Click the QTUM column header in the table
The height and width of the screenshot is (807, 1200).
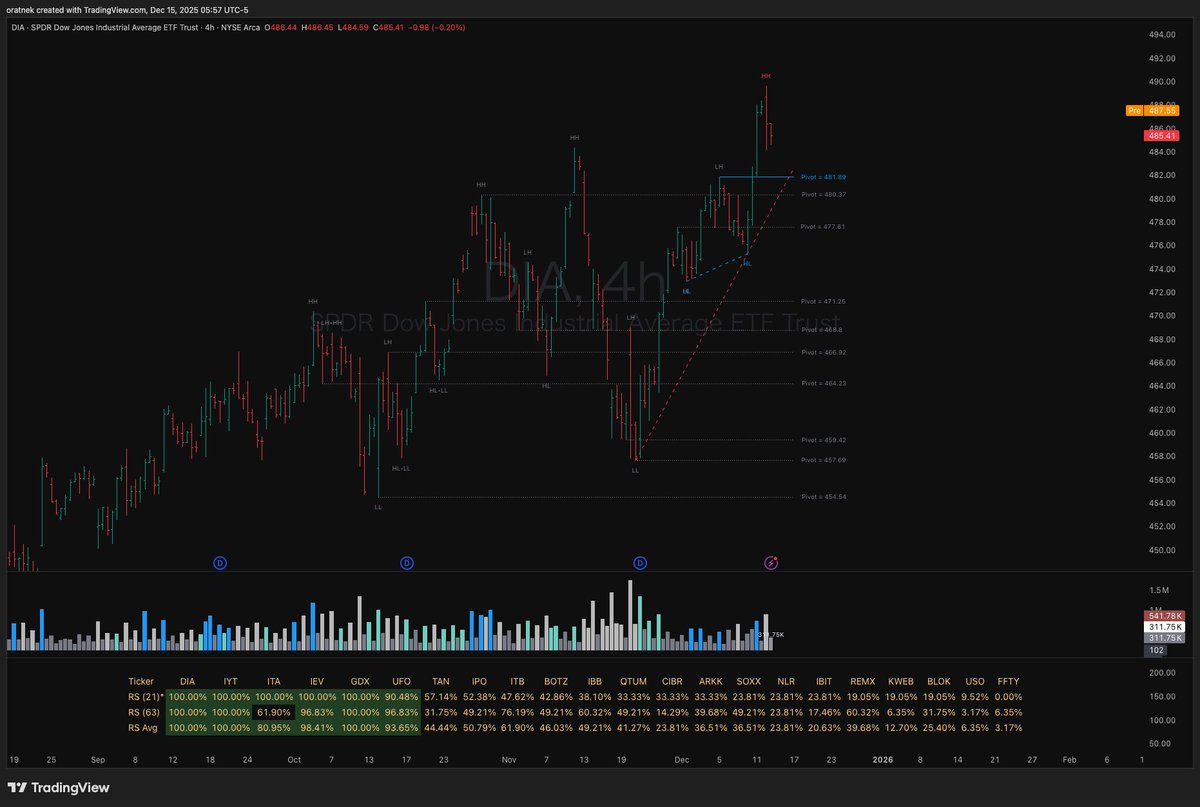[632, 680]
